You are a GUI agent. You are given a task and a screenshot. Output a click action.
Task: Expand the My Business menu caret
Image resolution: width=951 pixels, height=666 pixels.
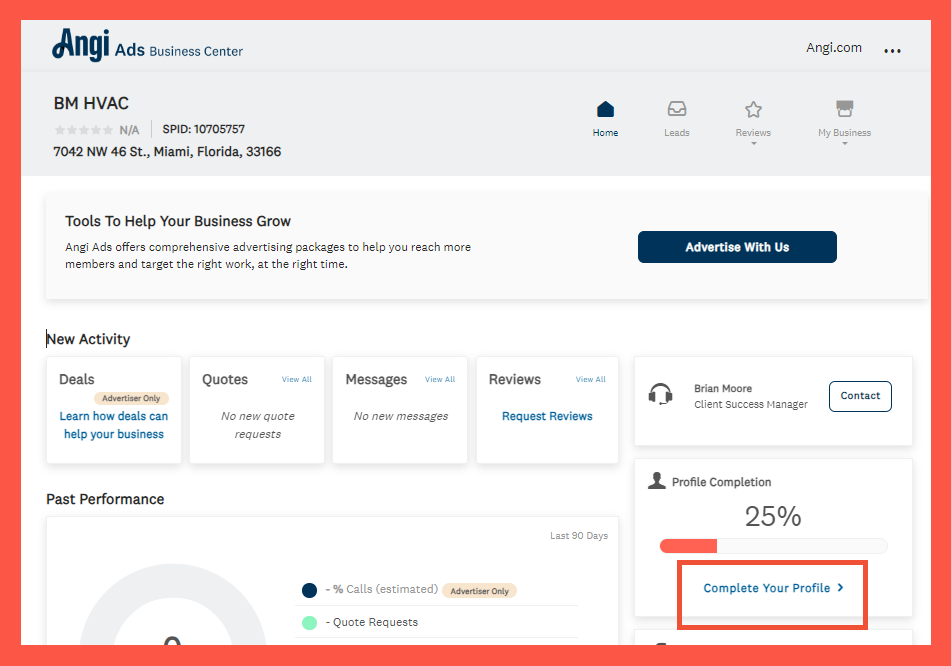(x=844, y=144)
